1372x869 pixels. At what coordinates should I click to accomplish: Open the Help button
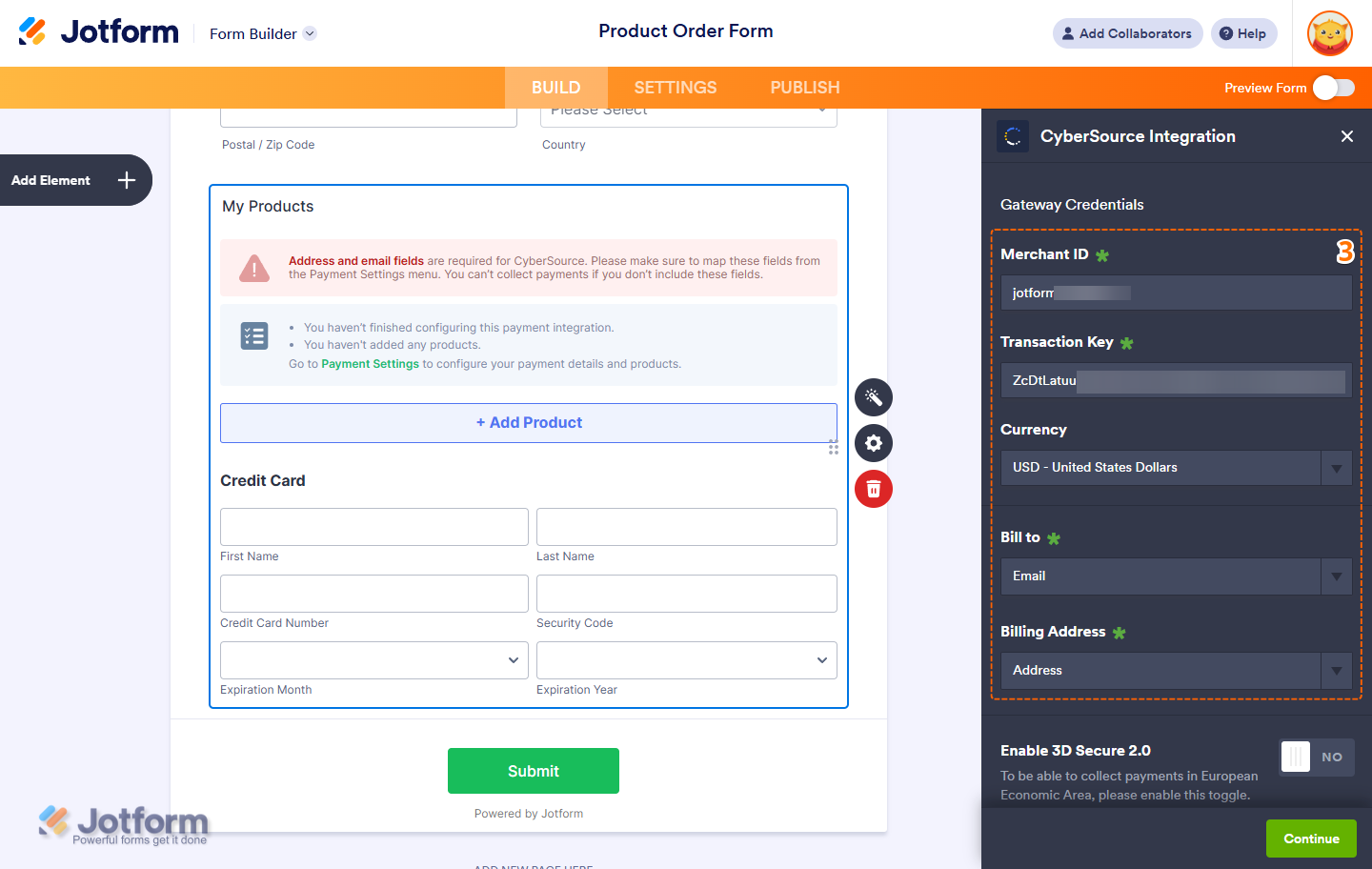point(1244,33)
